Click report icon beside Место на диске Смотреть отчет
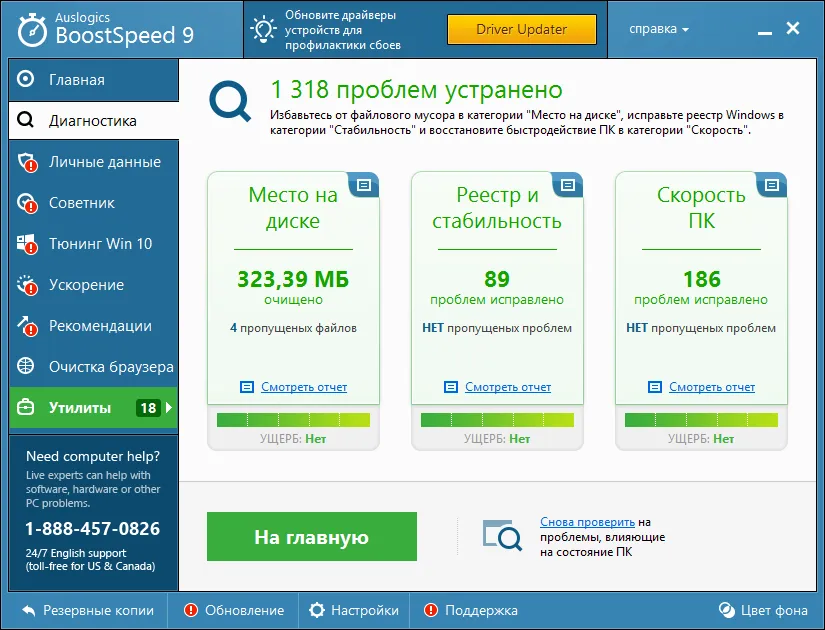Screen dimensions: 825x630 click(x=247, y=387)
